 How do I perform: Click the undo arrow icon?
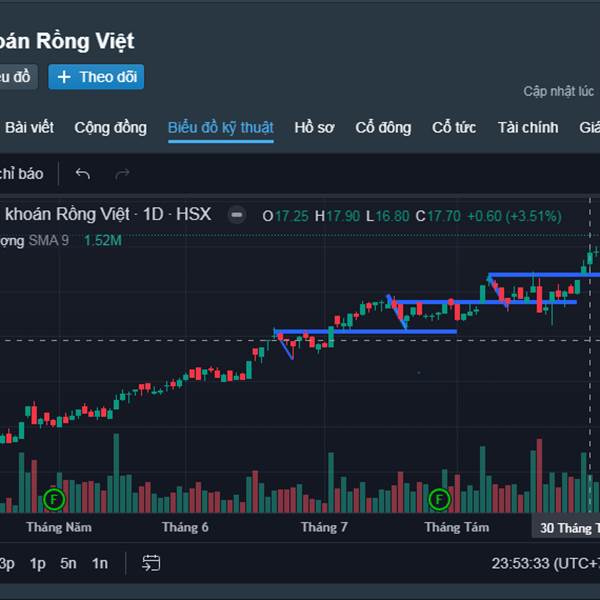pos(82,174)
